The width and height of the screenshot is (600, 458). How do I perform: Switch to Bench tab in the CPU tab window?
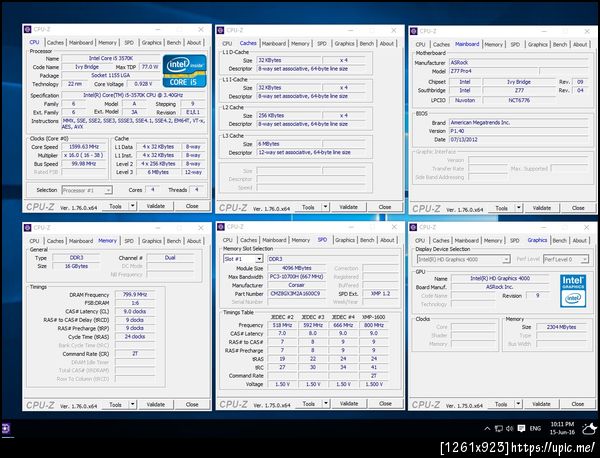[174, 42]
